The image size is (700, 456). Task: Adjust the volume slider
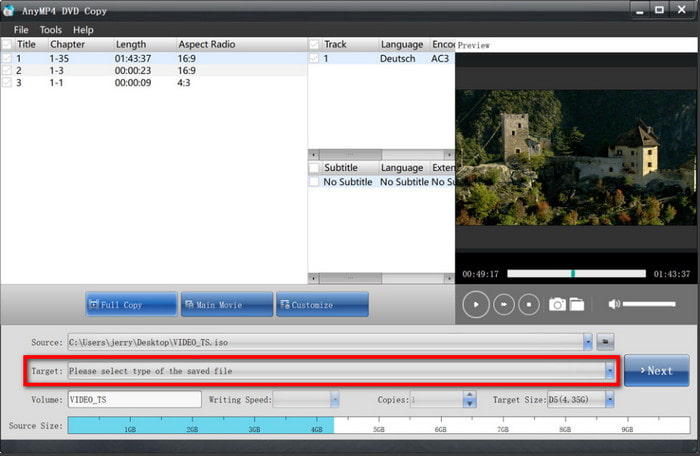pyautogui.click(x=649, y=304)
